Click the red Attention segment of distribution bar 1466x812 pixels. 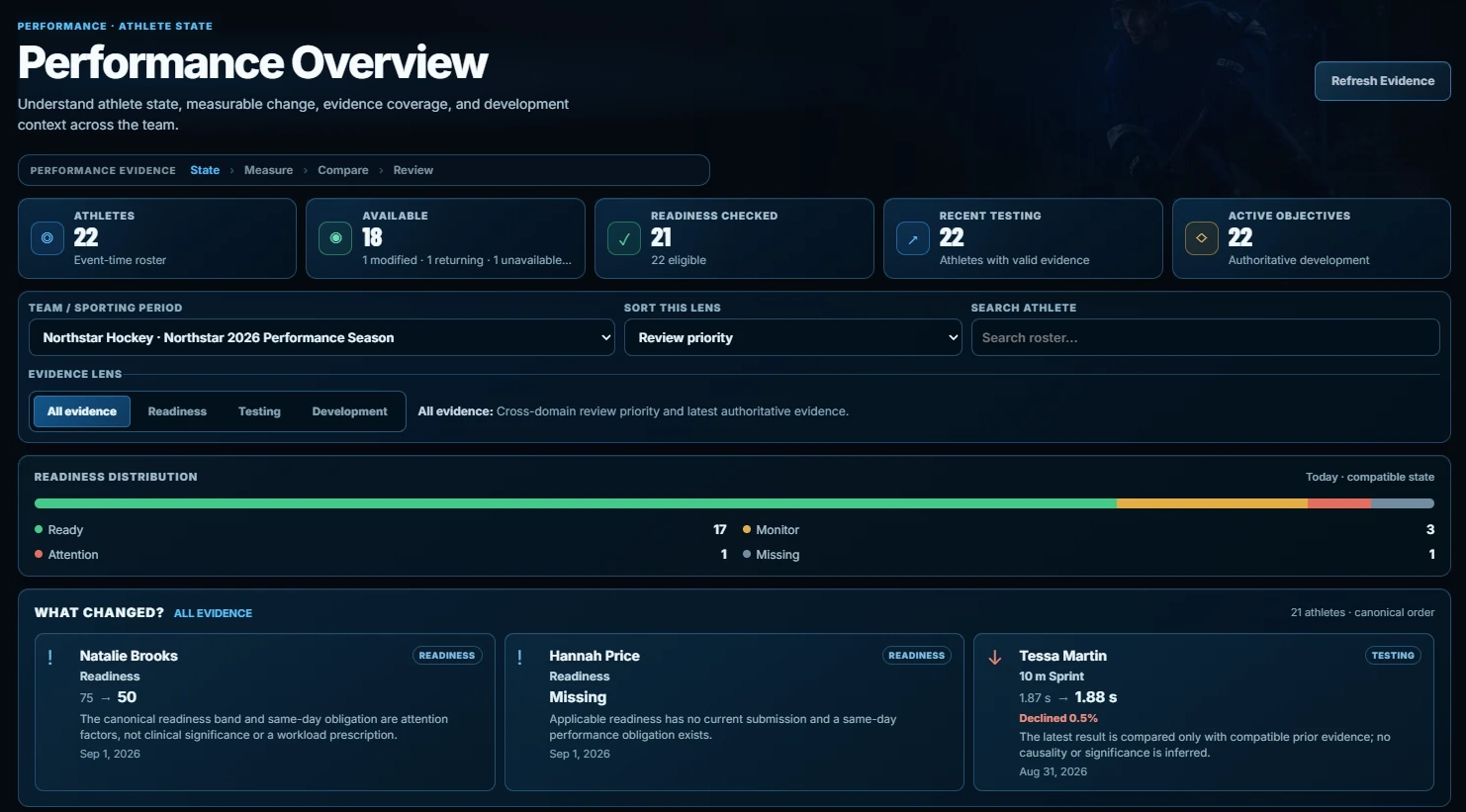(x=1339, y=503)
